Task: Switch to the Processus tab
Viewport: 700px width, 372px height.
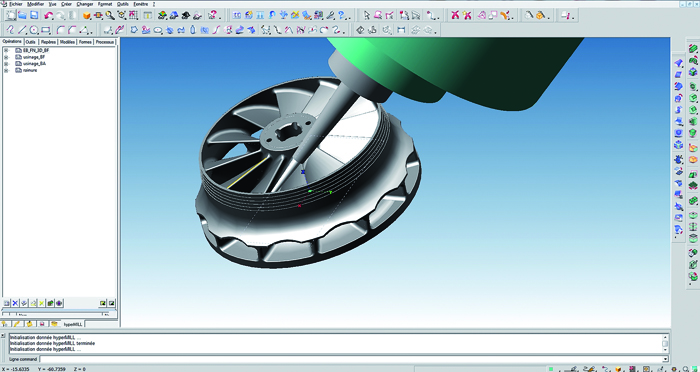Action: [x=105, y=42]
